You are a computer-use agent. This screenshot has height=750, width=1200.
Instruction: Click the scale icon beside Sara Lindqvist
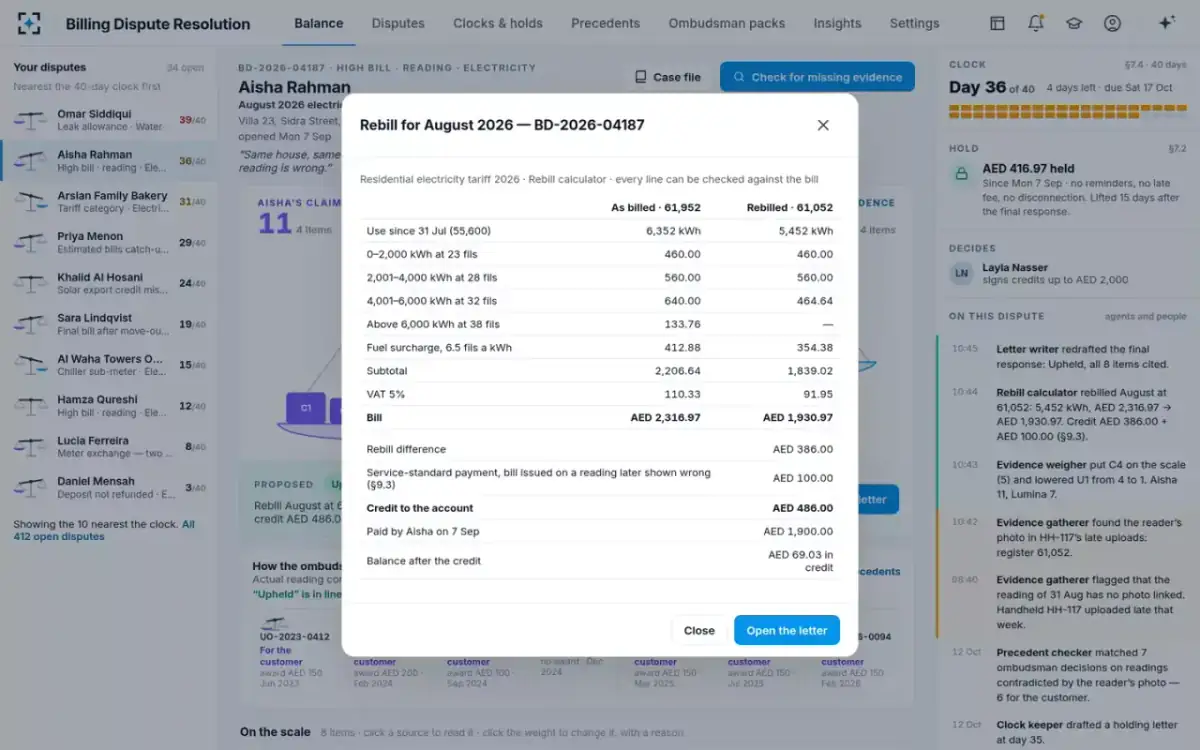click(x=29, y=325)
